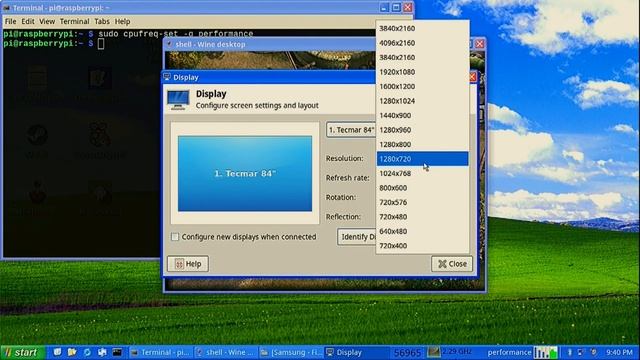Switch to Samsung taskbar window entry
640x360 pixels.
[291, 352]
